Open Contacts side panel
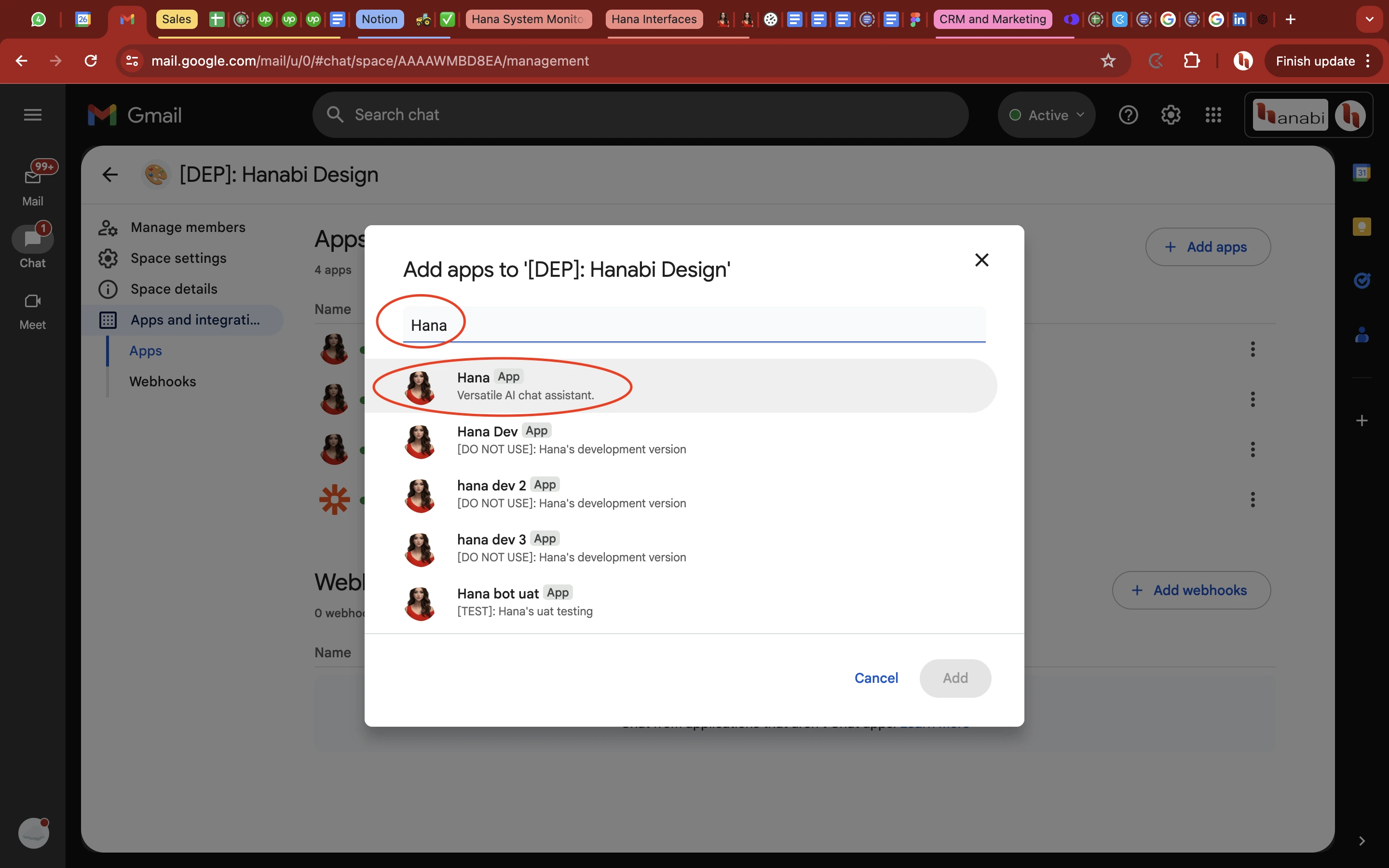Image resolution: width=1389 pixels, height=868 pixels. (x=1362, y=334)
